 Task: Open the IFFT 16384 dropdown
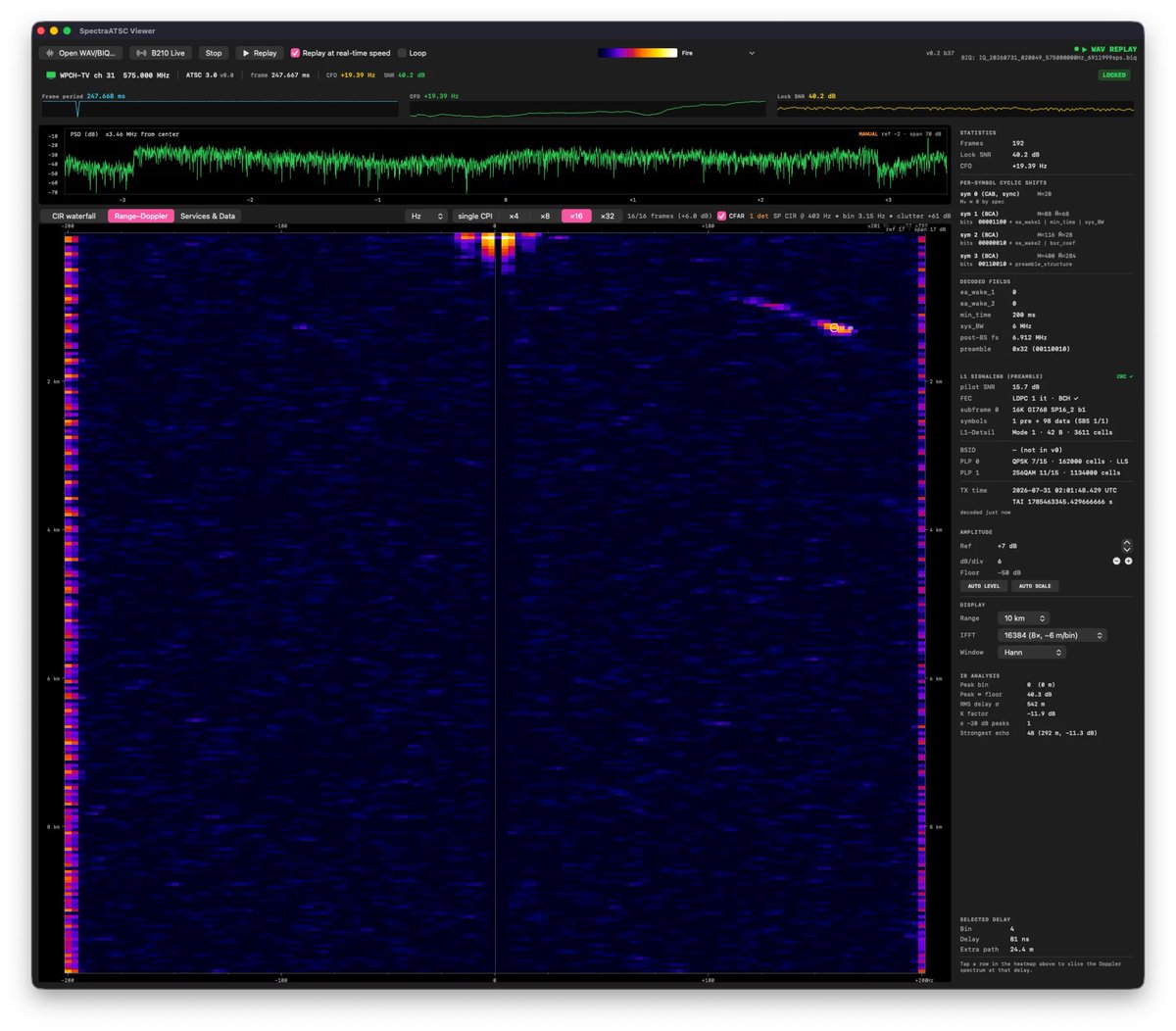pos(1053,635)
